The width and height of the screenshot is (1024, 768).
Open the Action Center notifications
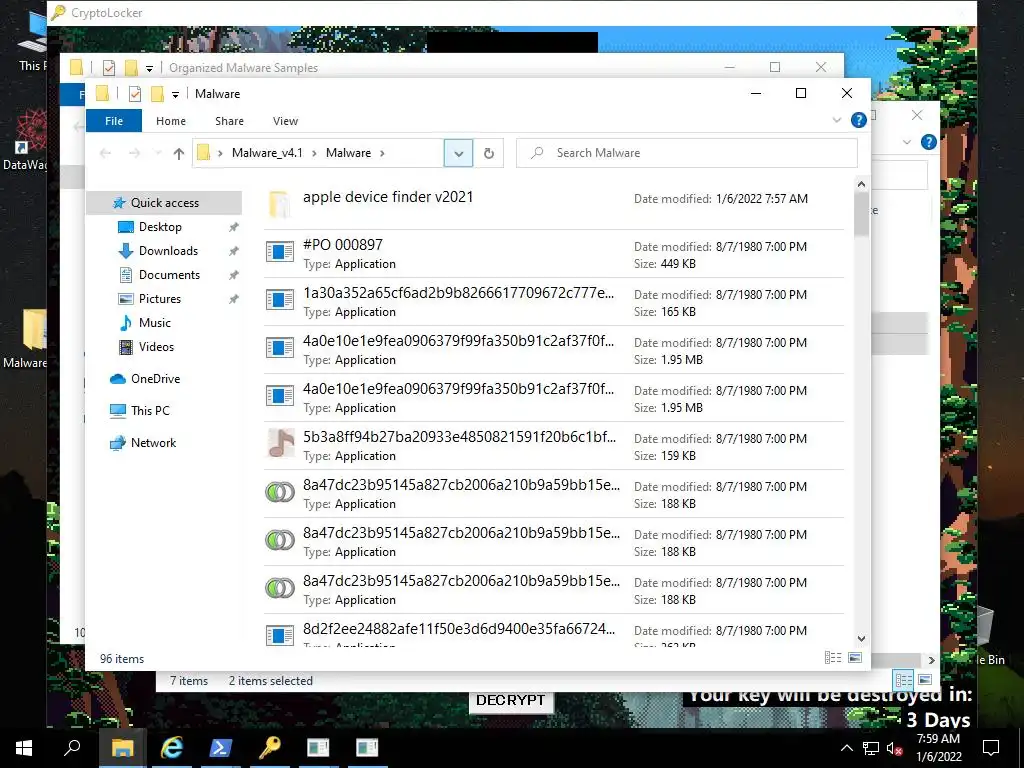tap(991, 748)
